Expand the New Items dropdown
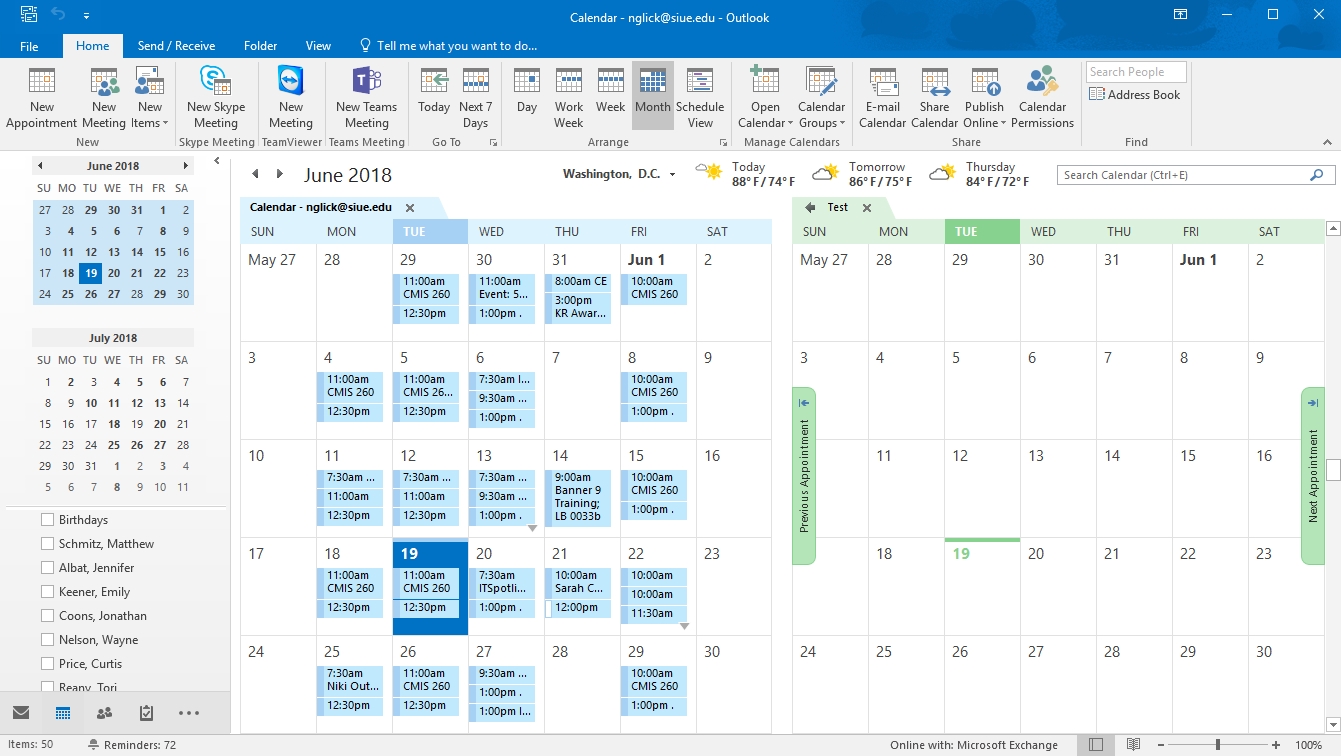This screenshot has width=1341, height=756. [150, 116]
